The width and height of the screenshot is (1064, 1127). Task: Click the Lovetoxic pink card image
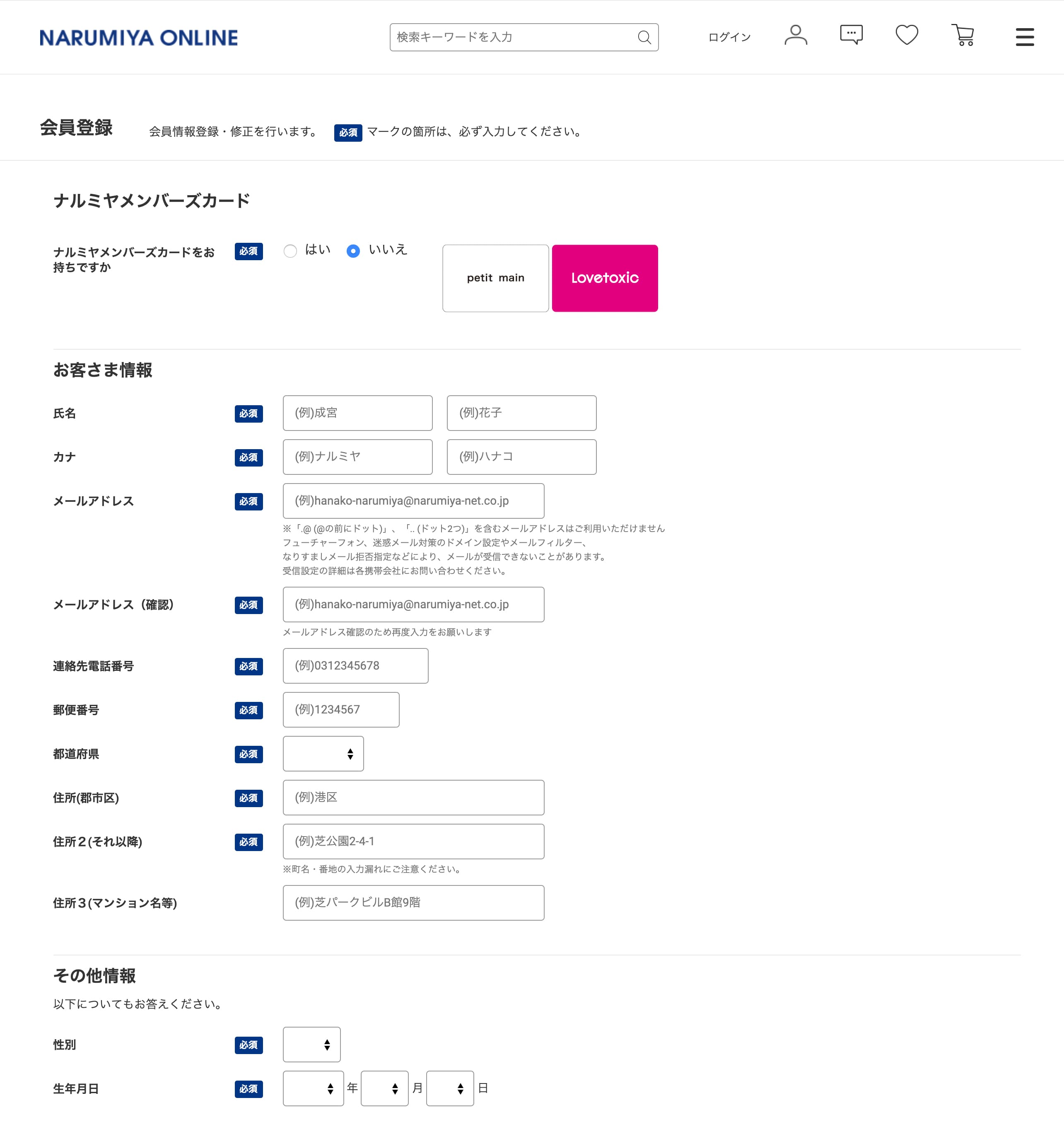coord(605,278)
